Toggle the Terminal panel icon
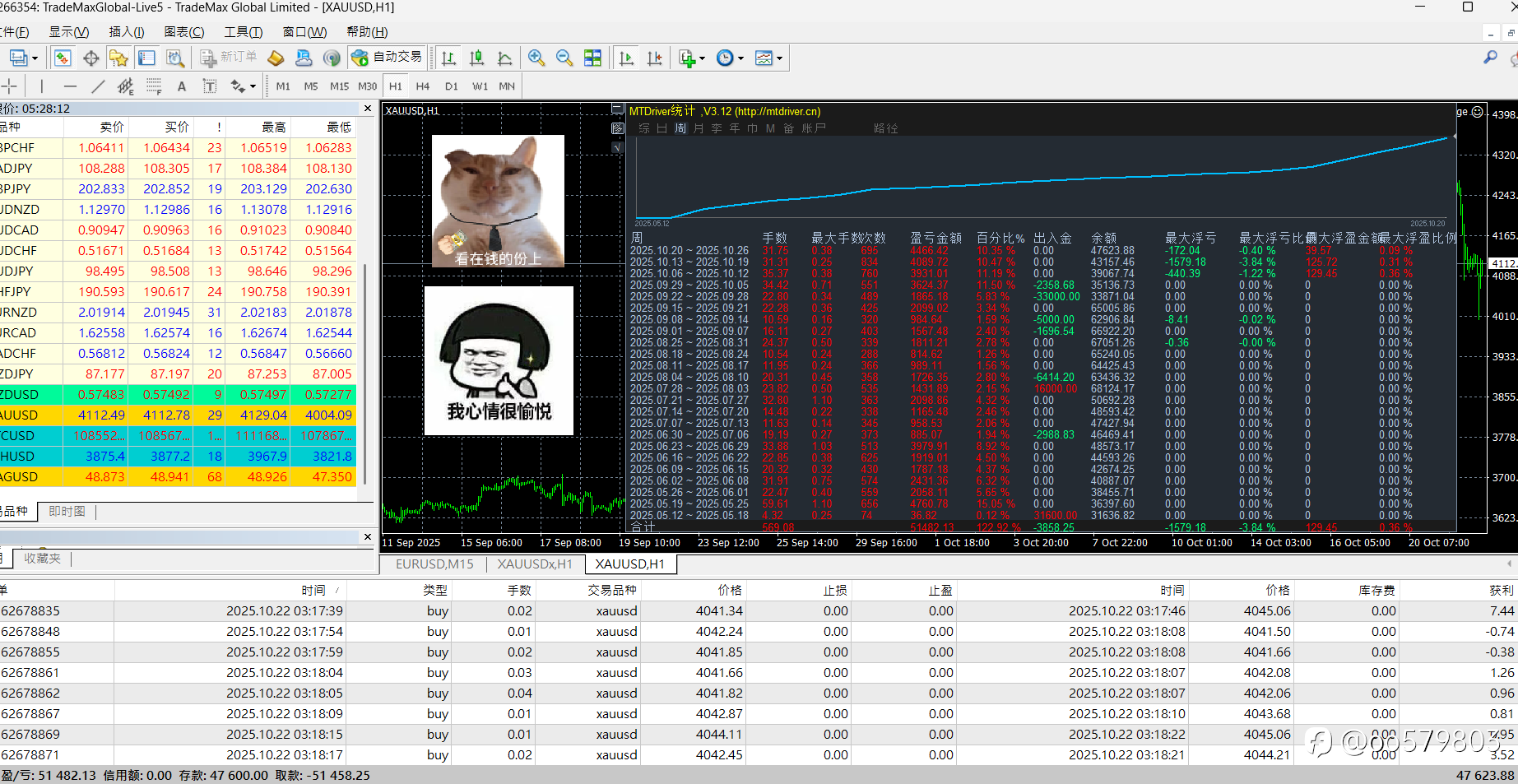1518x784 pixels. (x=146, y=58)
